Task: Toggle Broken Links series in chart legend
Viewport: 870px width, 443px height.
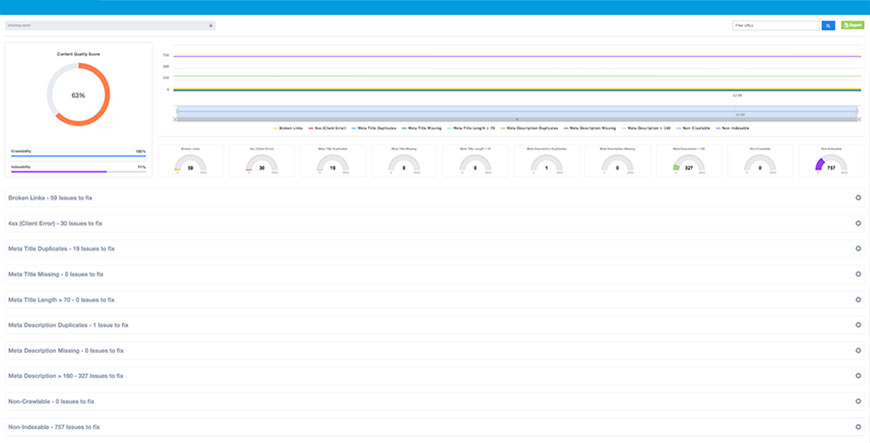Action: 292,128
